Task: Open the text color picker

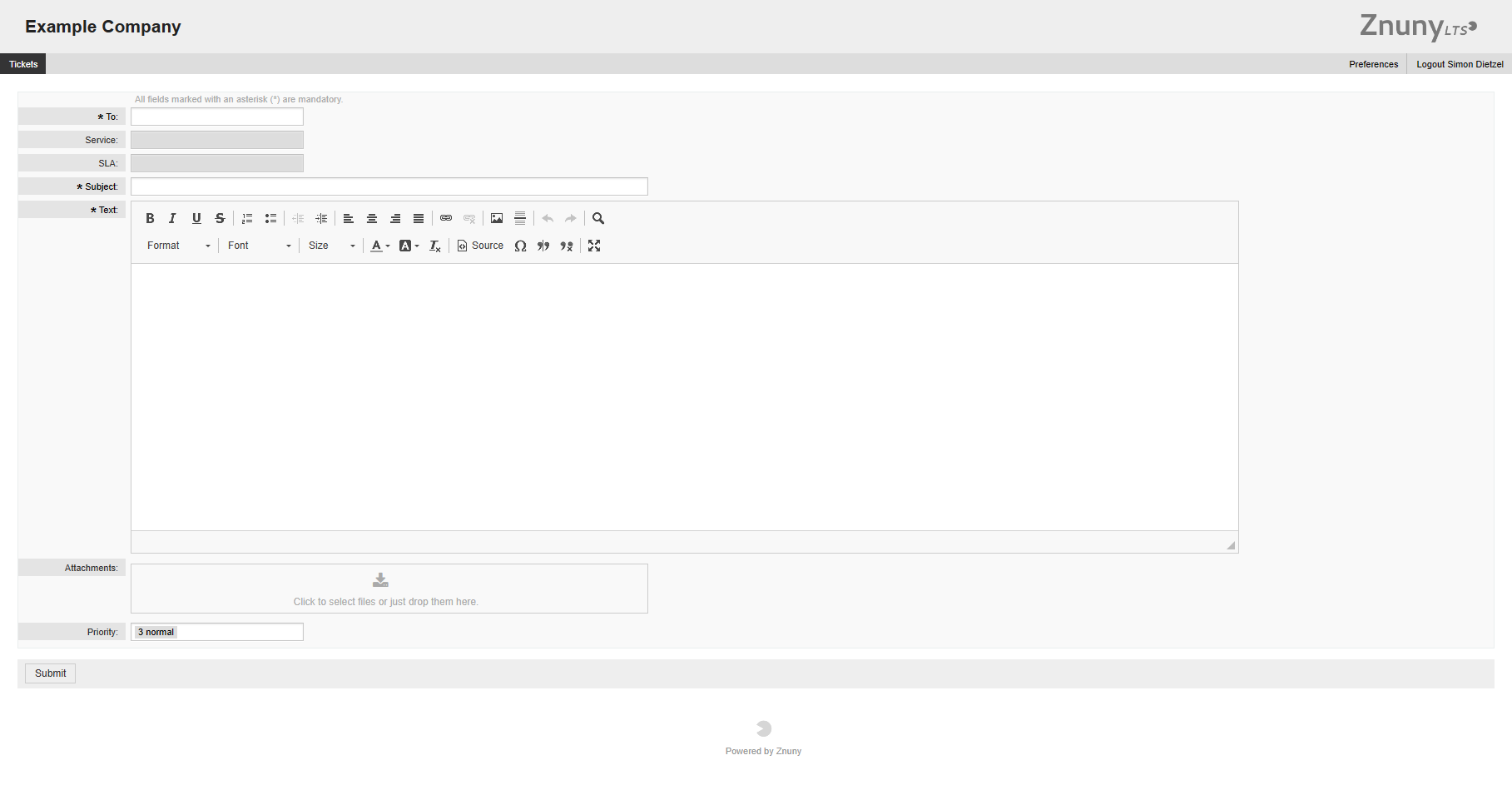Action: [x=379, y=246]
